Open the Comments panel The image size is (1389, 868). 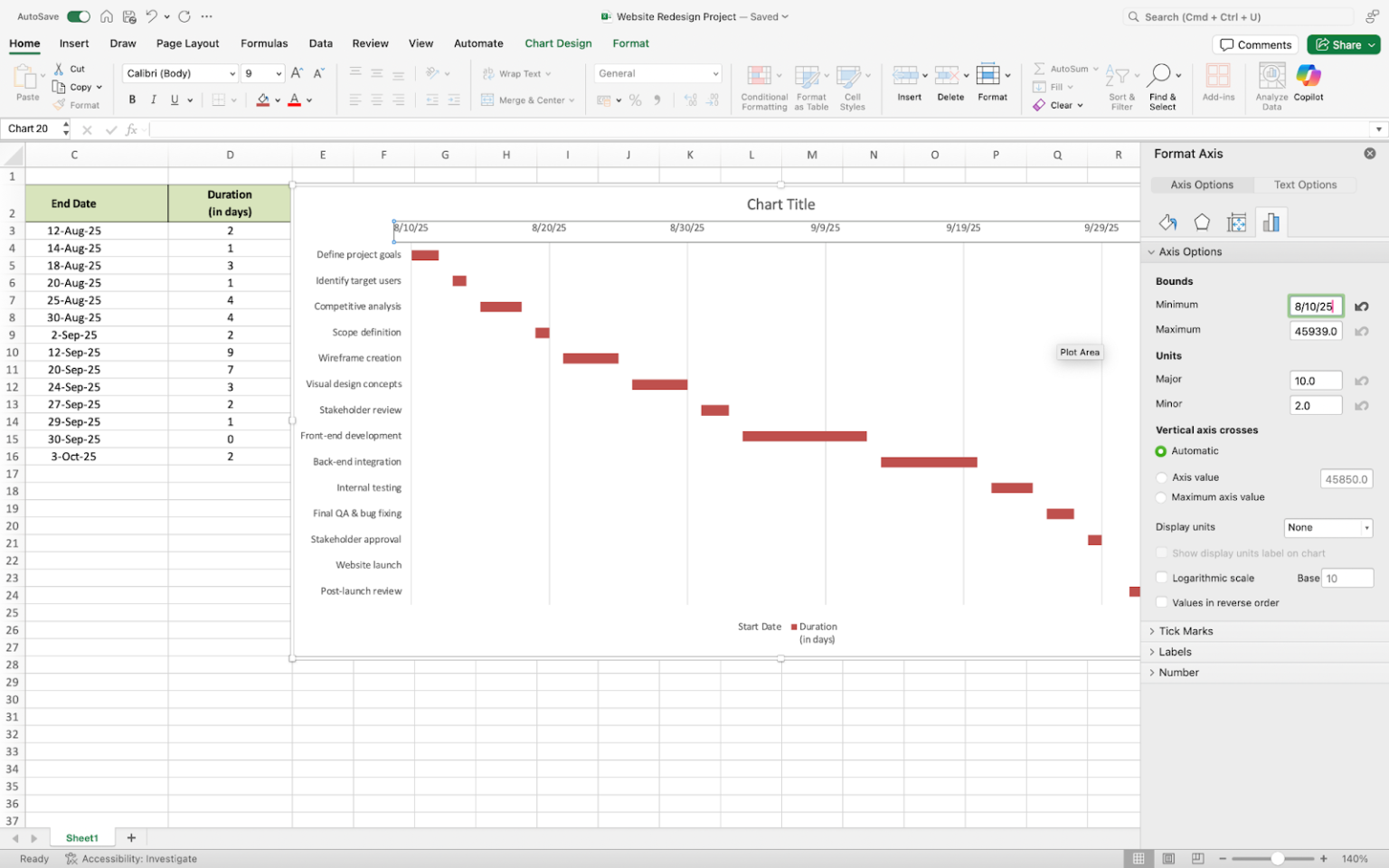(x=1255, y=44)
